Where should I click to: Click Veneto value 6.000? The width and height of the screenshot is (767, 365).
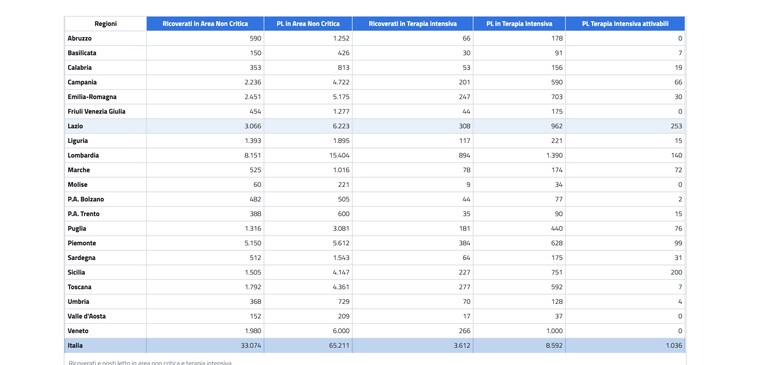tap(341, 331)
